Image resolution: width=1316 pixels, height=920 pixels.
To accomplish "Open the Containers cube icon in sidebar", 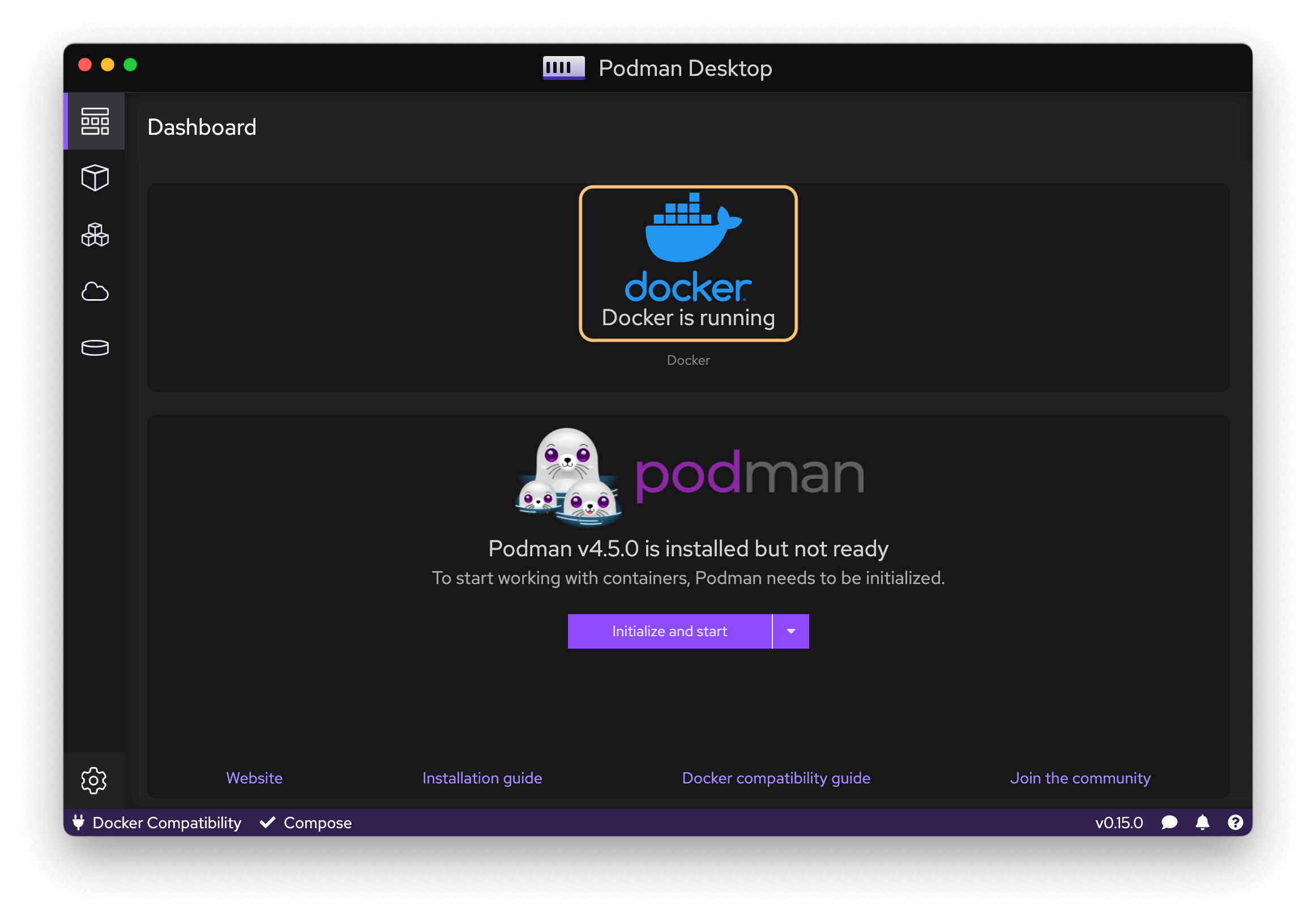I will click(x=95, y=178).
